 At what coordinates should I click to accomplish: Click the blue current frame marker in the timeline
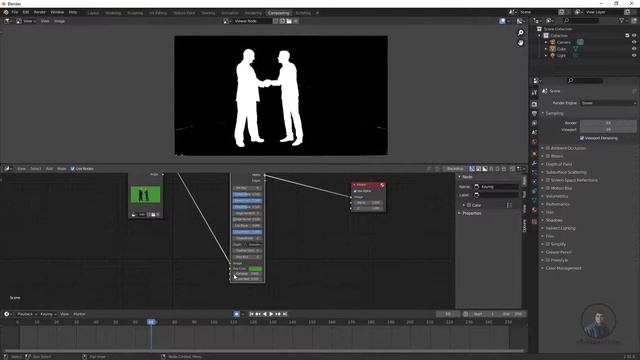[151, 322]
